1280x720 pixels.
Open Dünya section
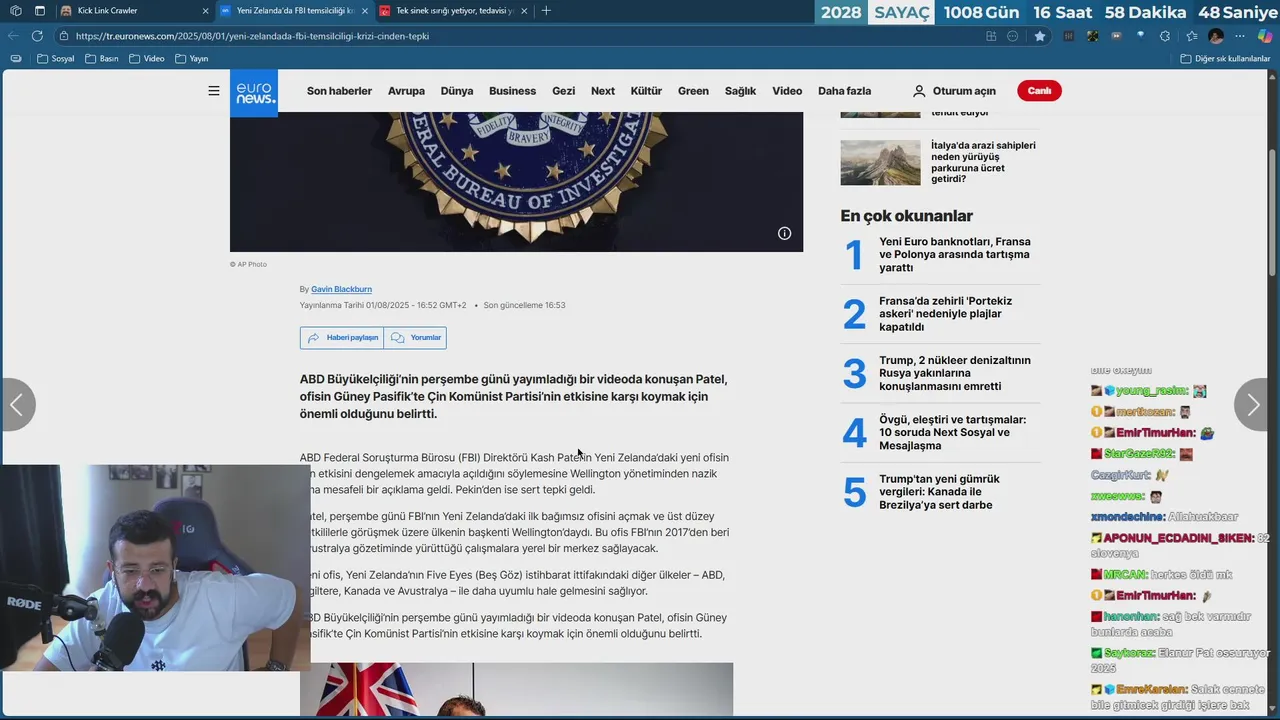(457, 91)
